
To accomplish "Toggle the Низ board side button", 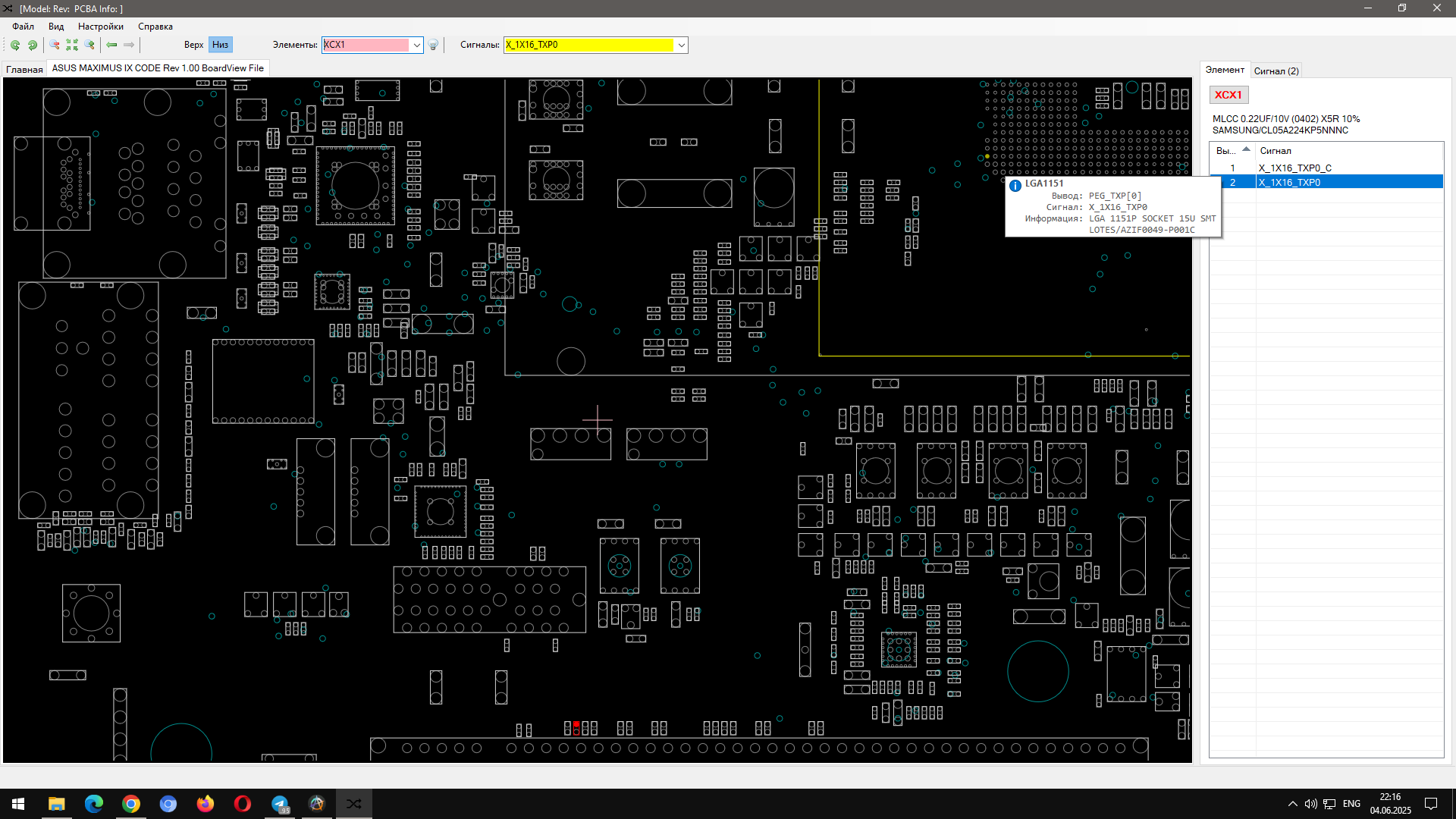I will (220, 45).
